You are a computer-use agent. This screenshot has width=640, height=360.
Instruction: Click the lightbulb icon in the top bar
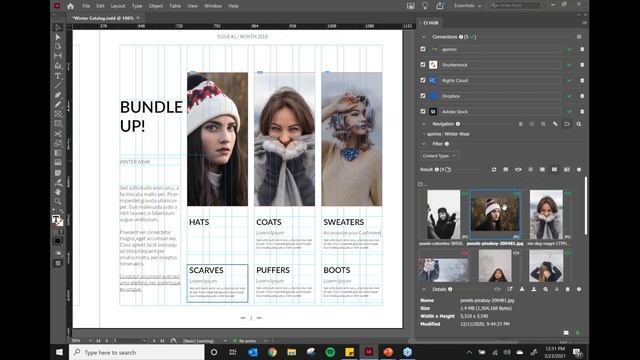[425, 6]
